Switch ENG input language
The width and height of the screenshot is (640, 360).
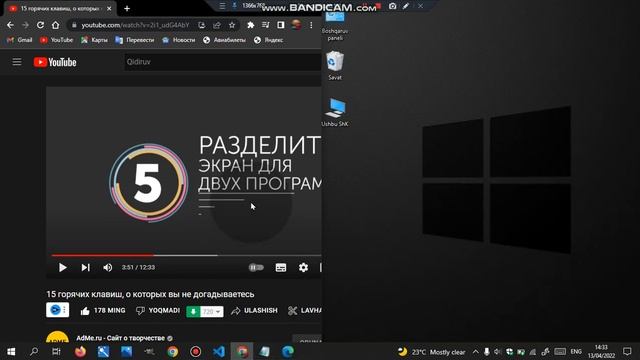[x=576, y=351]
